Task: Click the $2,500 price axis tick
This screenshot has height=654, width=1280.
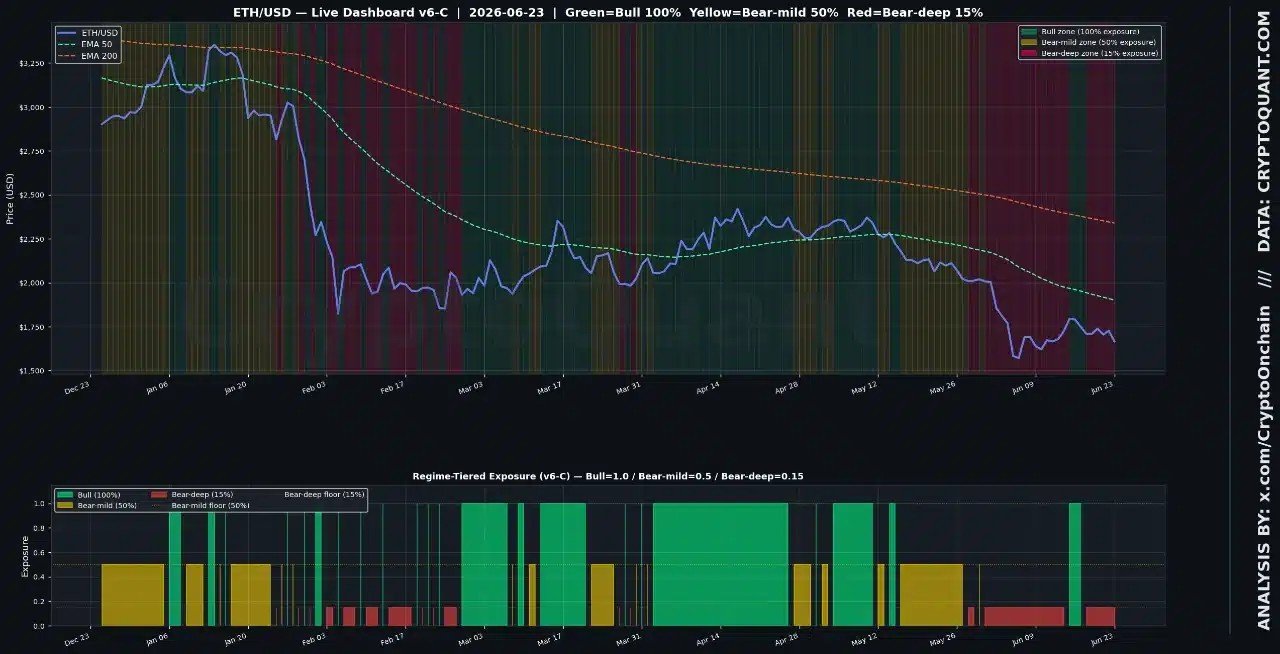Action: click(x=32, y=195)
